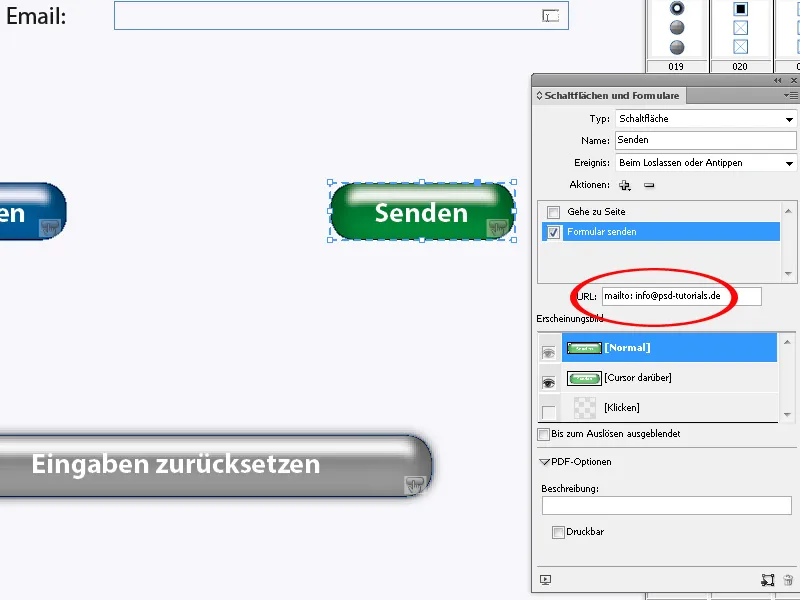Enable the Klicken state checkbox
The height and width of the screenshot is (600, 800).
548,412
